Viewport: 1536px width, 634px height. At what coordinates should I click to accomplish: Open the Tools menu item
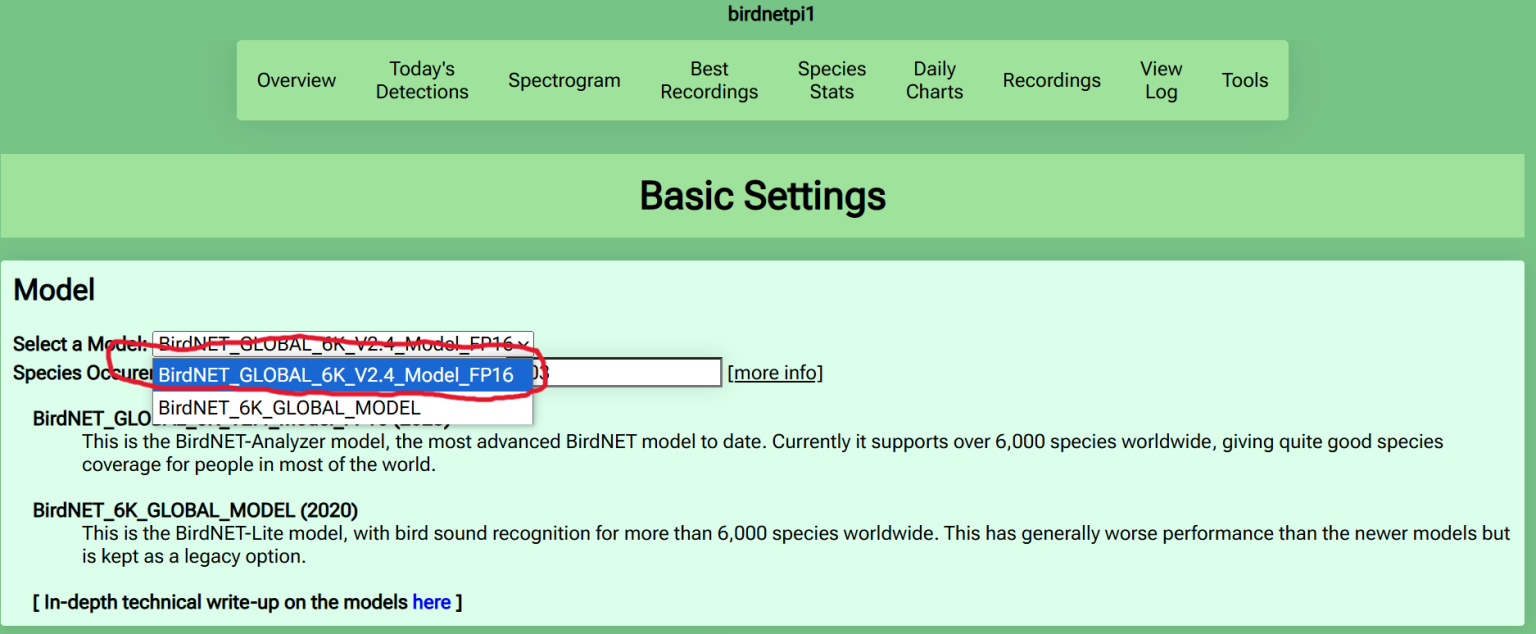1244,80
